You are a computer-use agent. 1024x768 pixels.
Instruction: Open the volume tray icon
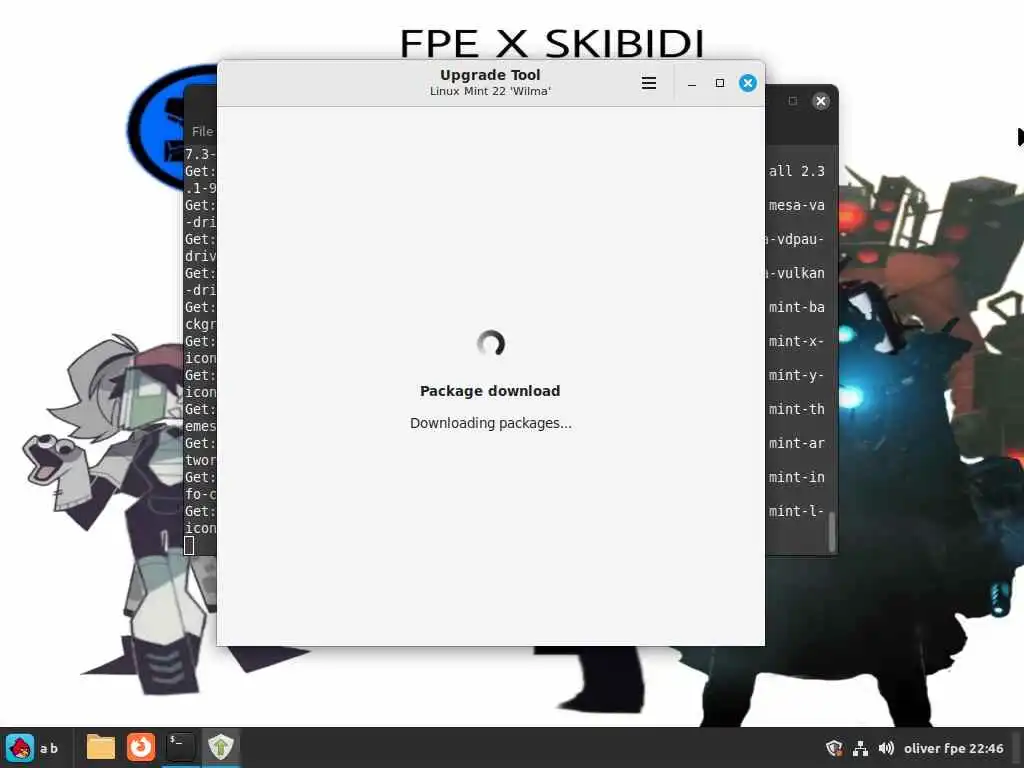point(886,748)
